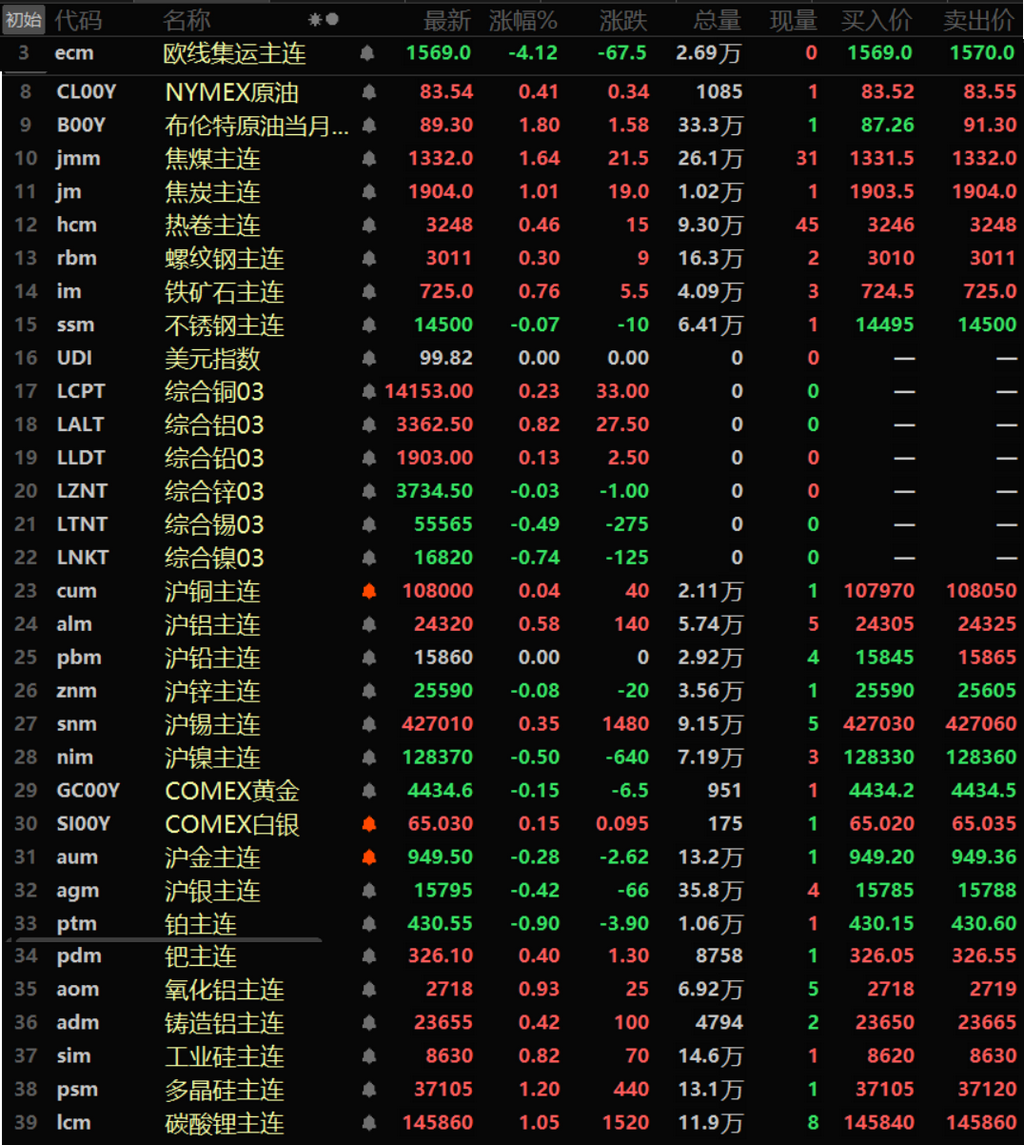Select the NYMEX原油 name cell
This screenshot has height=1145, width=1024.
point(232,92)
